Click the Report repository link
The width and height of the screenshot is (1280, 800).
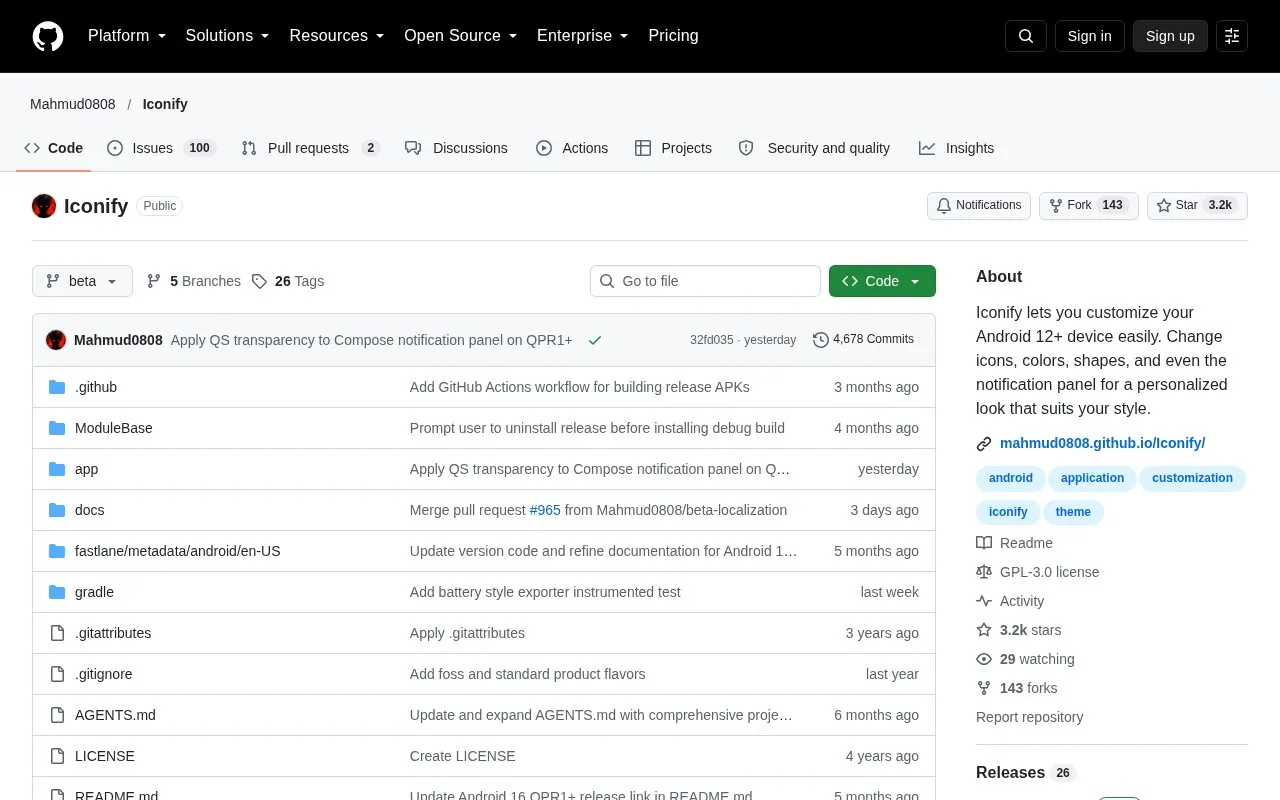coord(1029,717)
